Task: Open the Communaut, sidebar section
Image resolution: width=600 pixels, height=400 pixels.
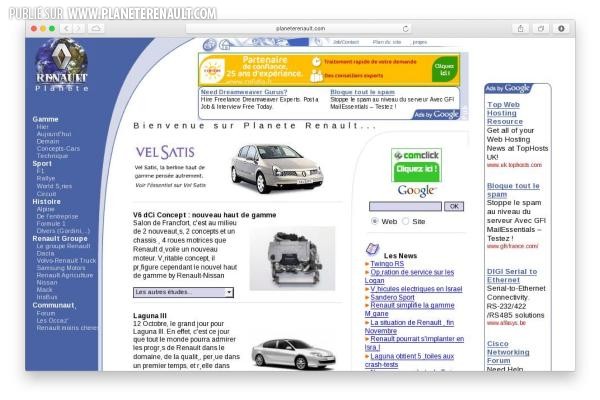Action: coord(54,305)
